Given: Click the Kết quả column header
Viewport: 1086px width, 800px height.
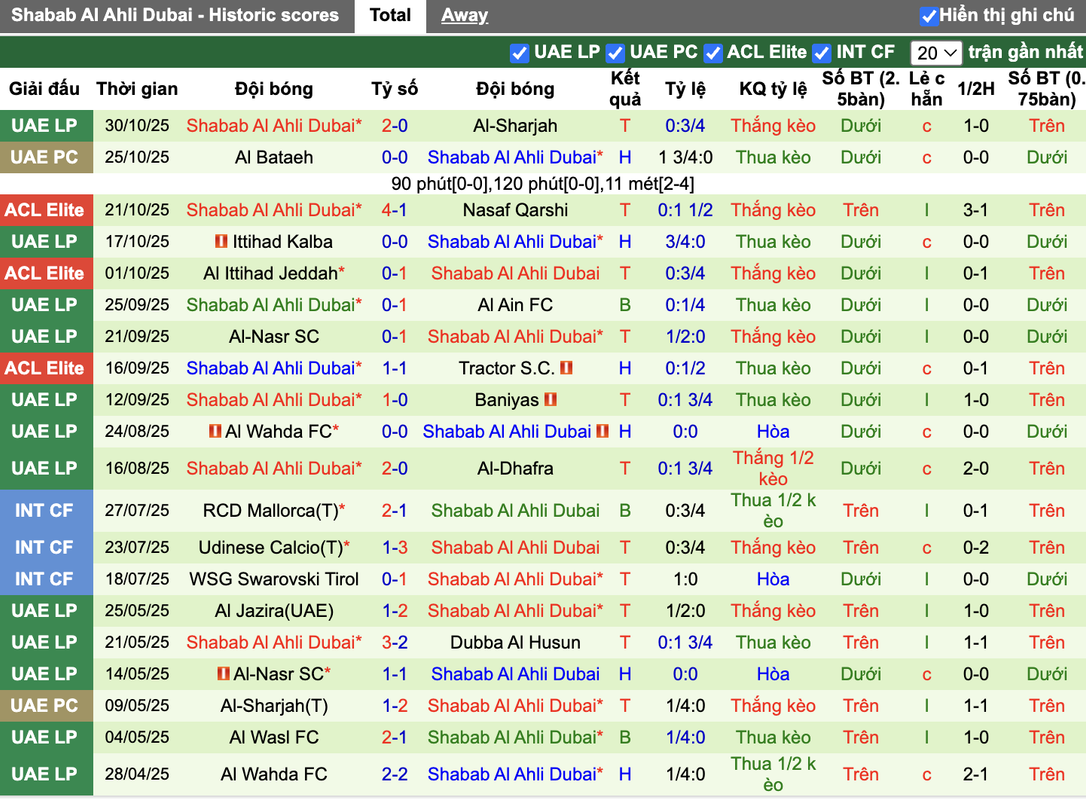Looking at the screenshot, I should 625,89.
